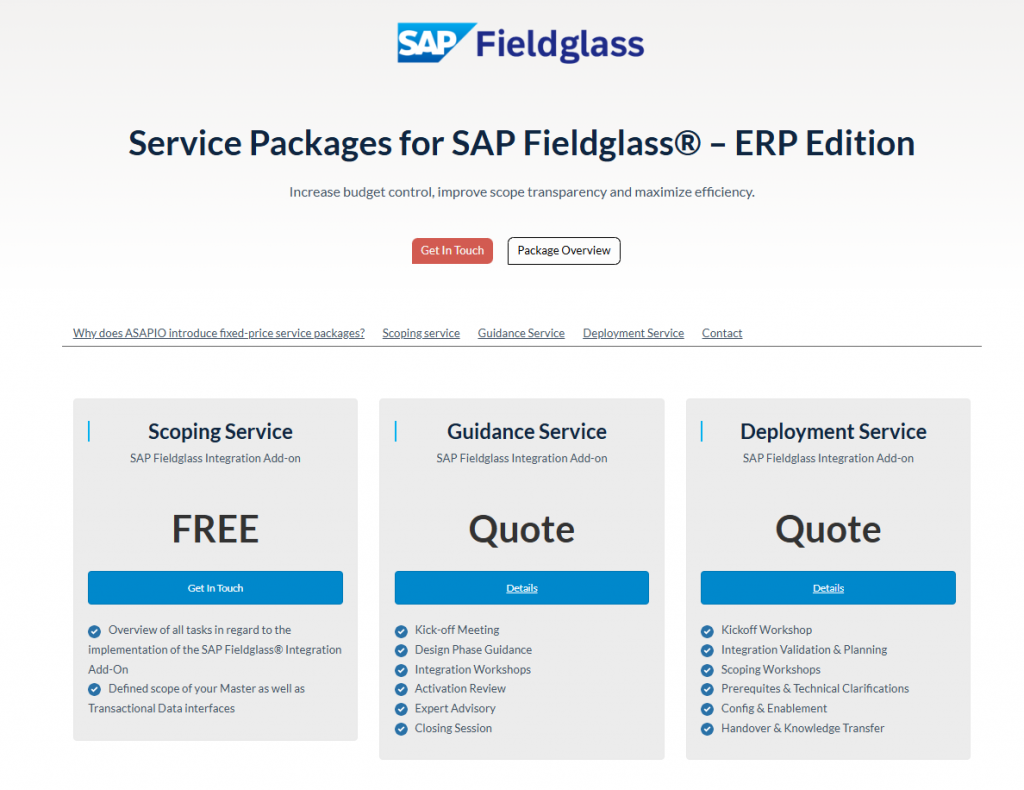Click the red Get In Touch button
1024x790 pixels.
pos(452,250)
